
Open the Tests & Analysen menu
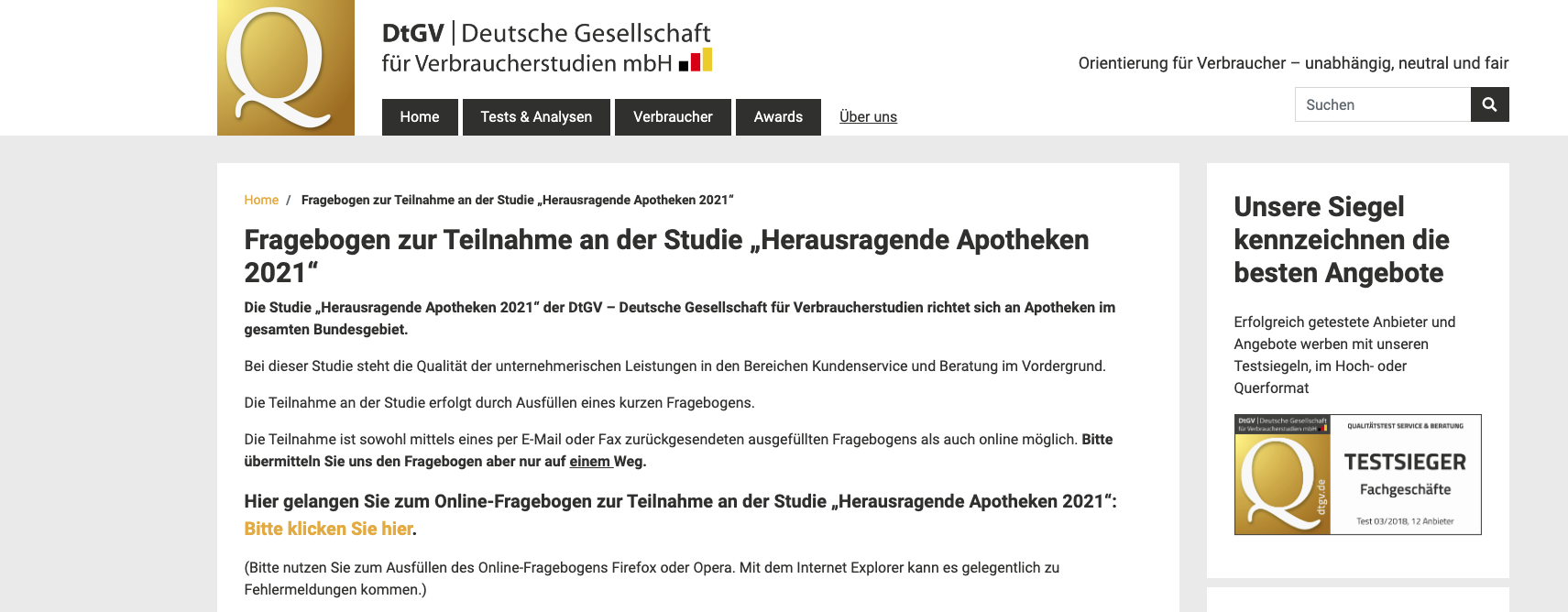click(536, 117)
